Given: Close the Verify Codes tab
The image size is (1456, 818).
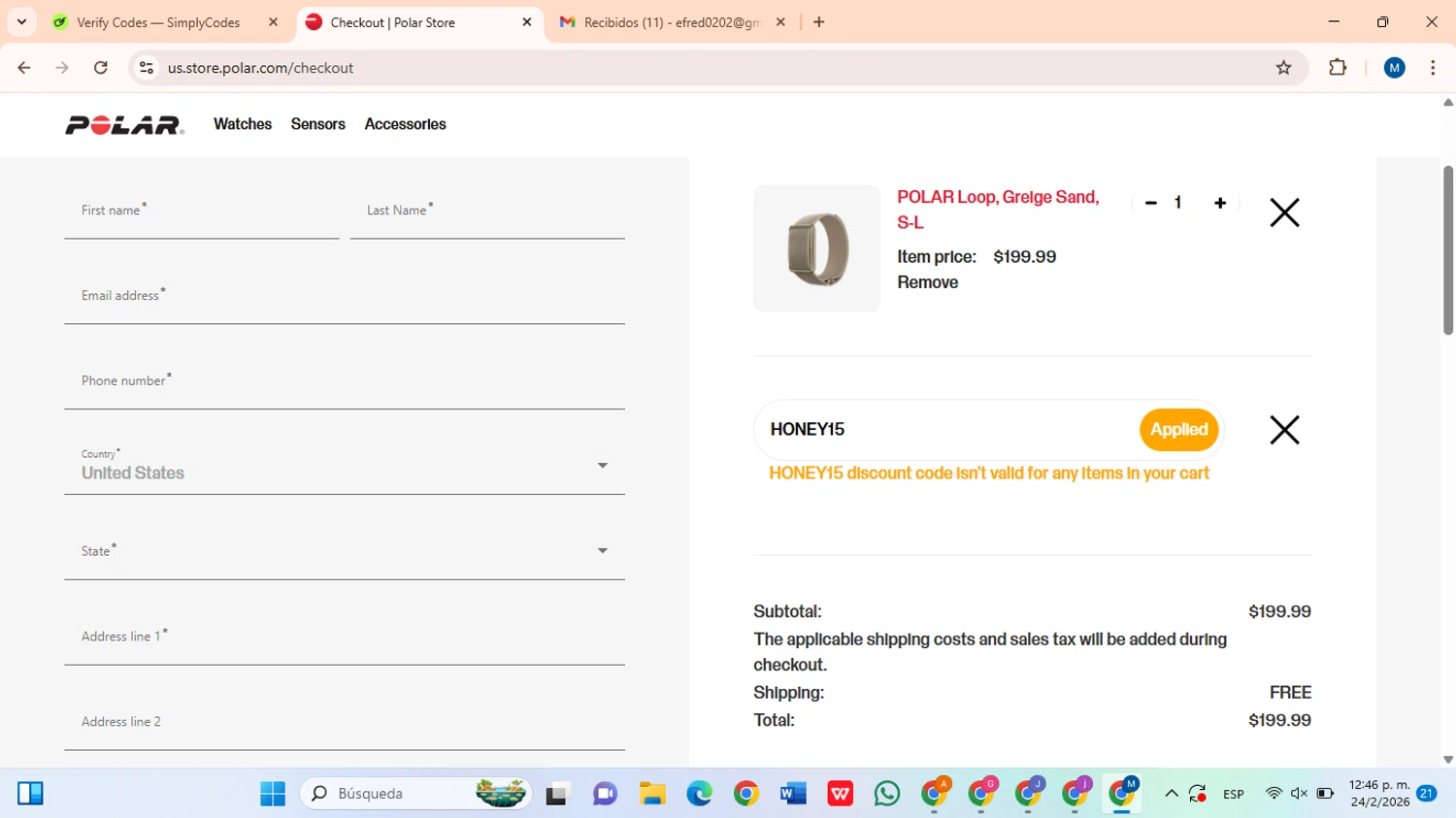Looking at the screenshot, I should coord(273,22).
